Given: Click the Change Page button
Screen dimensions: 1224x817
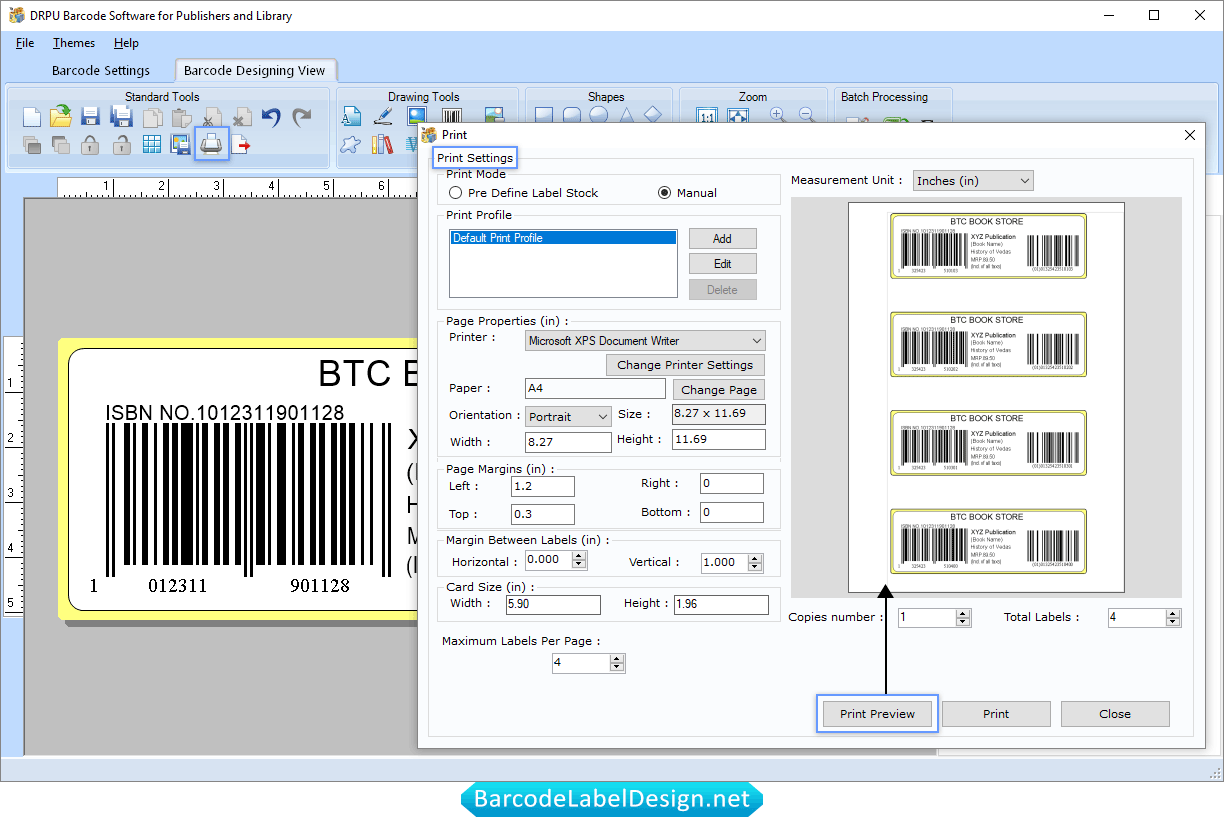Looking at the screenshot, I should (x=719, y=390).
